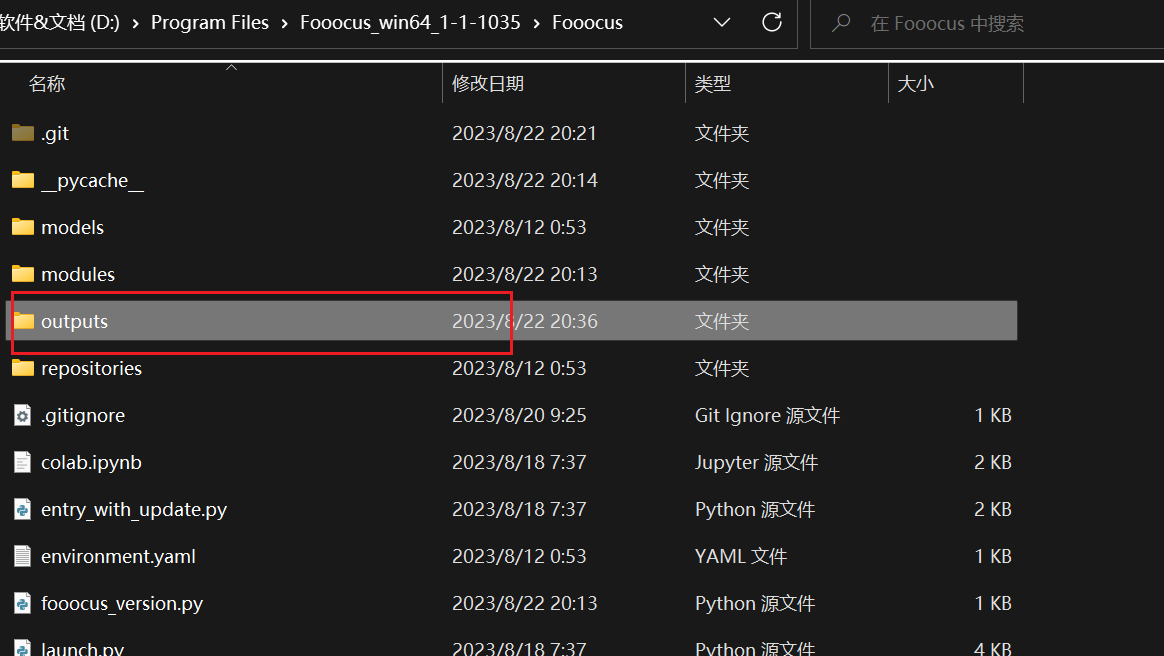The width and height of the screenshot is (1164, 656).
Task: Expand chevron after Fooocus_win64_1-1-1035 breadcrumb
Action: [536, 24]
